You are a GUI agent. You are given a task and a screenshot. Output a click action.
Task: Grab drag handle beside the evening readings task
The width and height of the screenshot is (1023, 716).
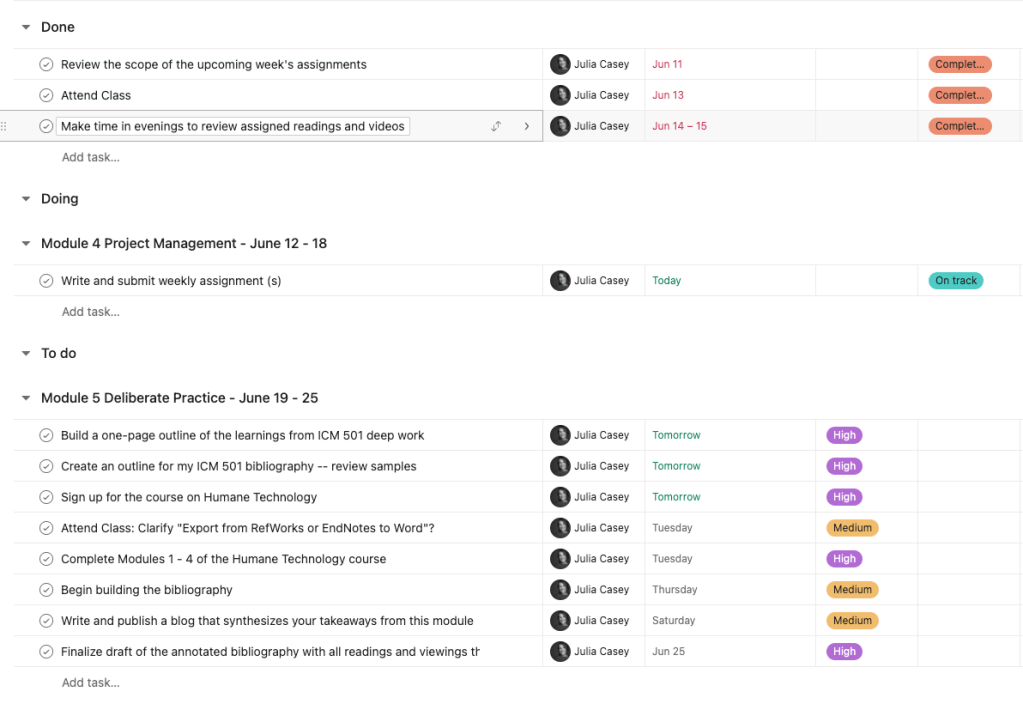point(4,126)
